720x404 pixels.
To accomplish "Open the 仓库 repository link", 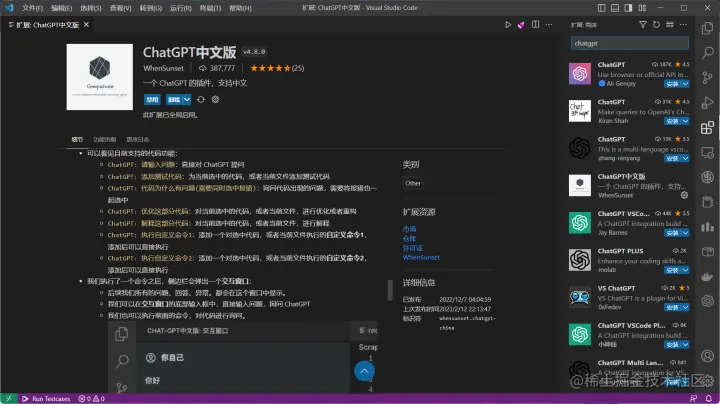I will (409, 238).
